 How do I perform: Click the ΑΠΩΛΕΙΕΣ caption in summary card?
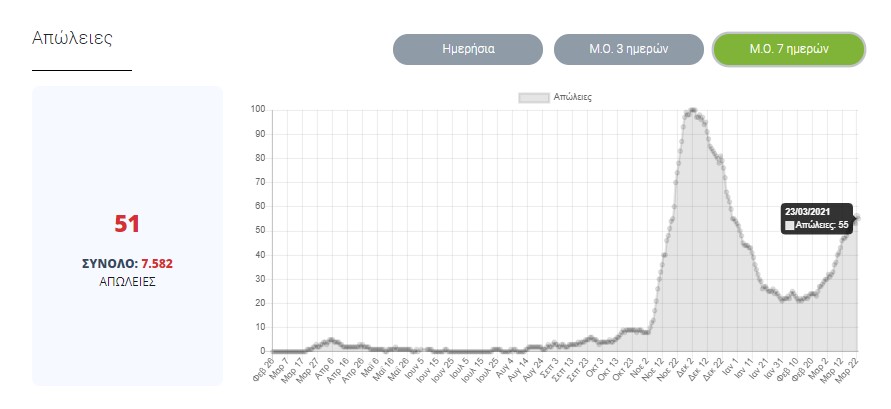point(127,282)
